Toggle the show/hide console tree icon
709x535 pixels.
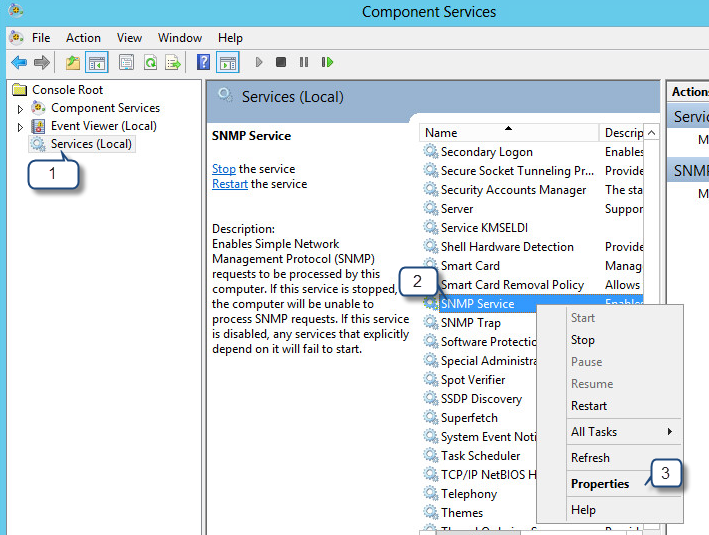[x=97, y=62]
